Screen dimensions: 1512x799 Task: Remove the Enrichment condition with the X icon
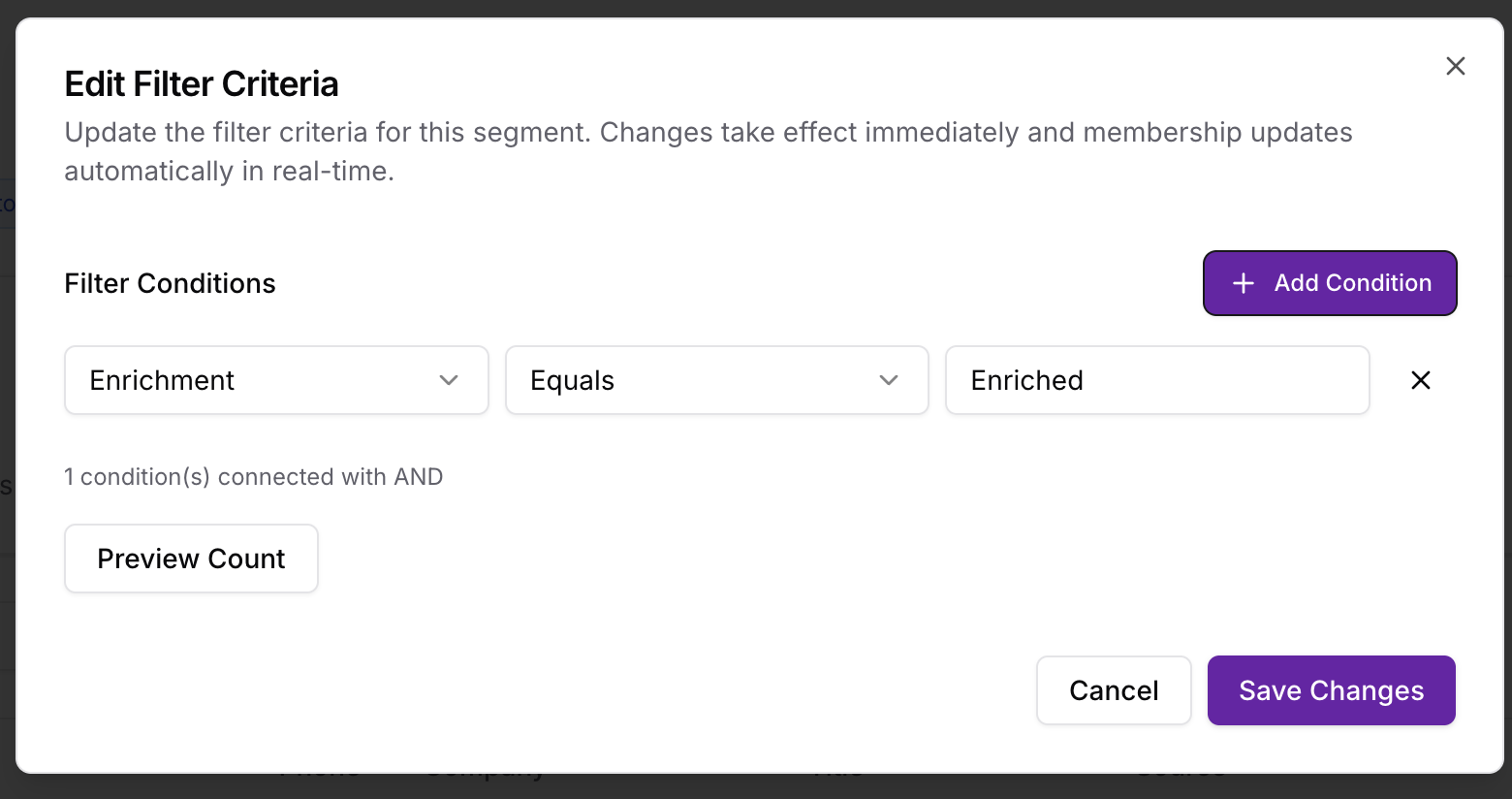1420,380
